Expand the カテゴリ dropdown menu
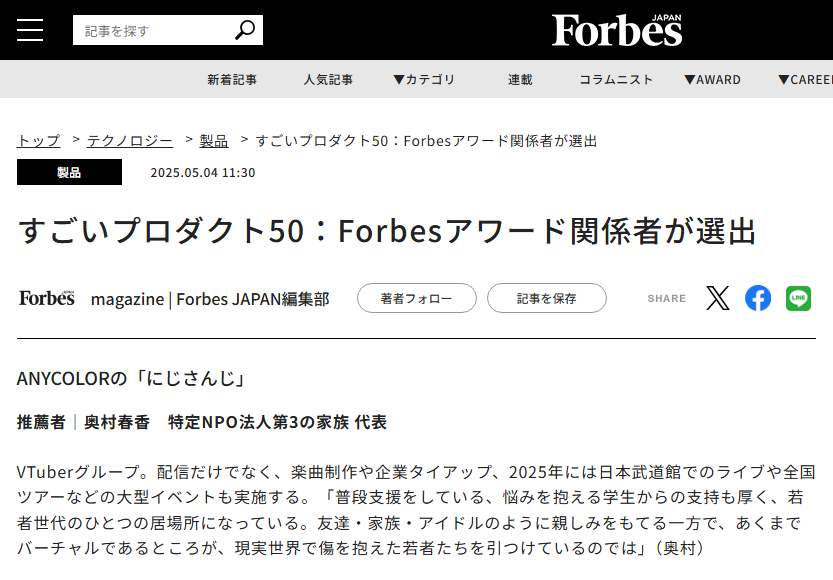Screen dimensions: 833x580 coord(424,80)
